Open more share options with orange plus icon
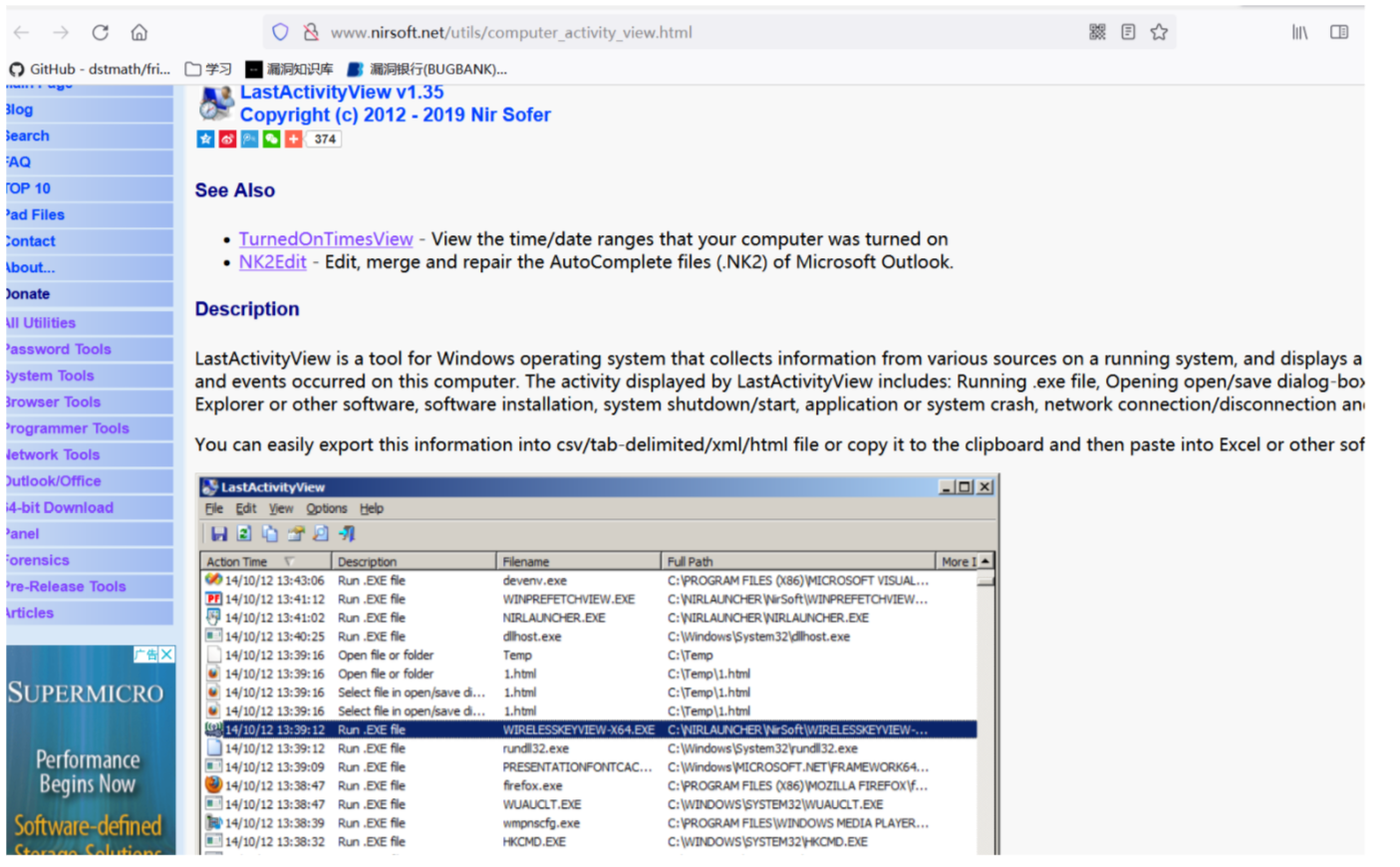1400x867 pixels. (x=293, y=140)
